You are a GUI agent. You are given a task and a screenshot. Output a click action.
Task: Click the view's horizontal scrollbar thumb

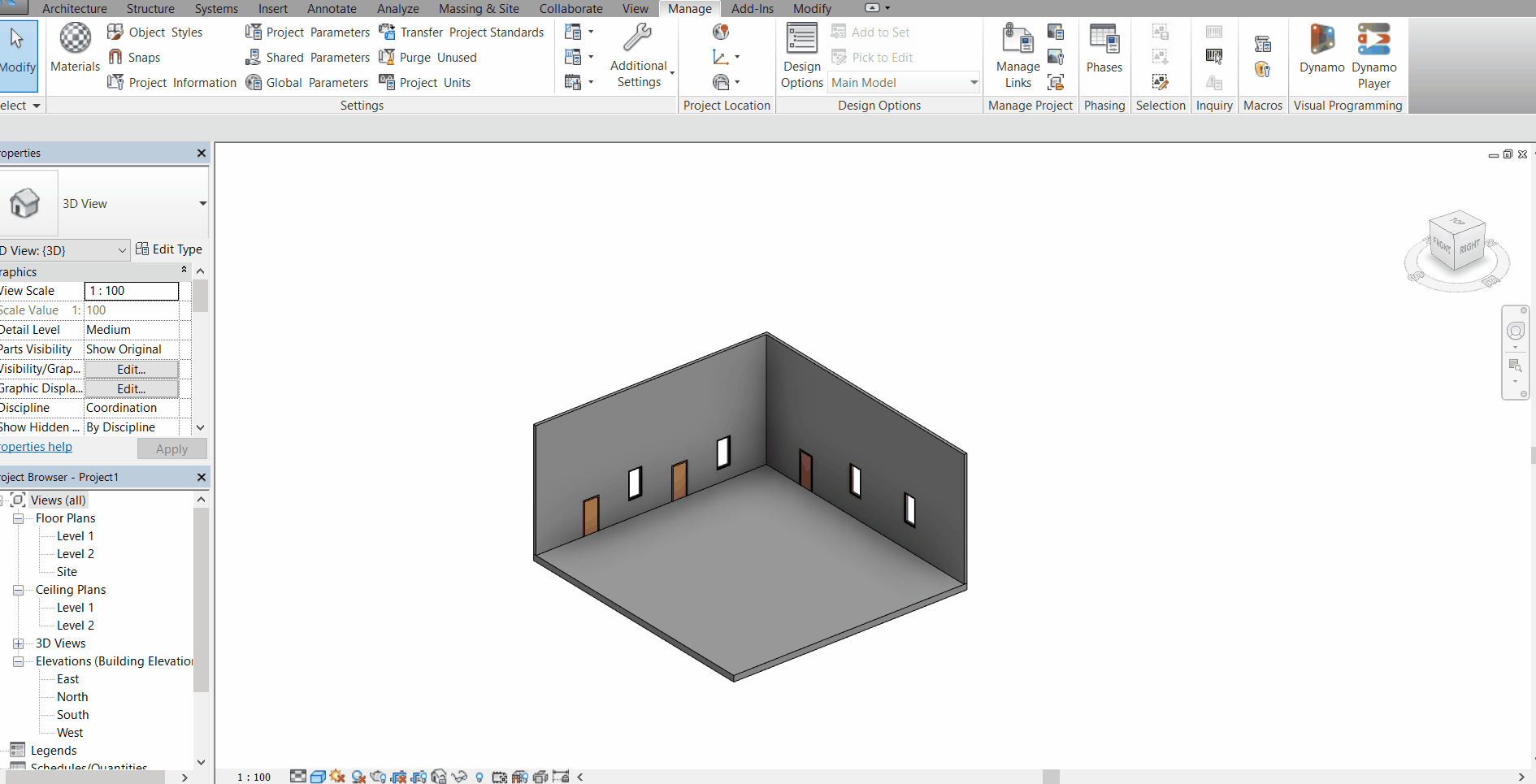pos(1051,777)
